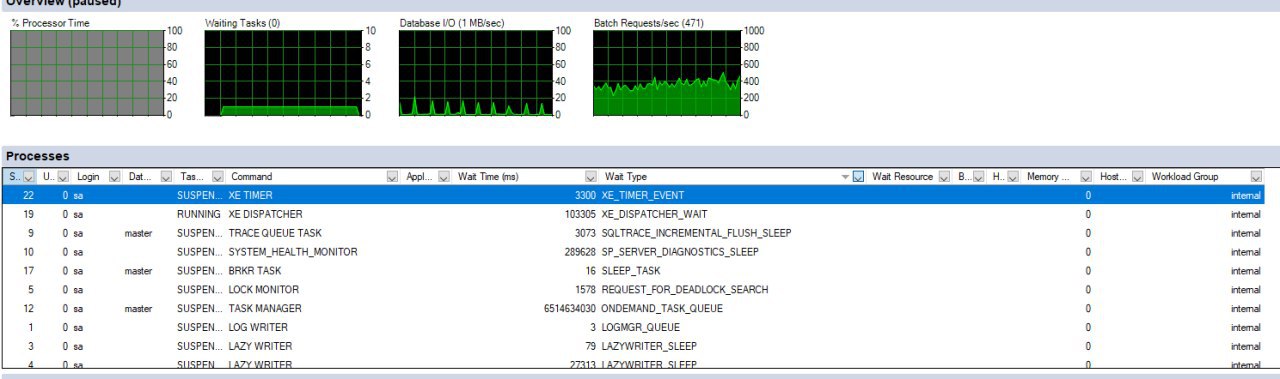1280x379 pixels.
Task: Open the Wait Type column filter dropdown
Action: click(858, 177)
